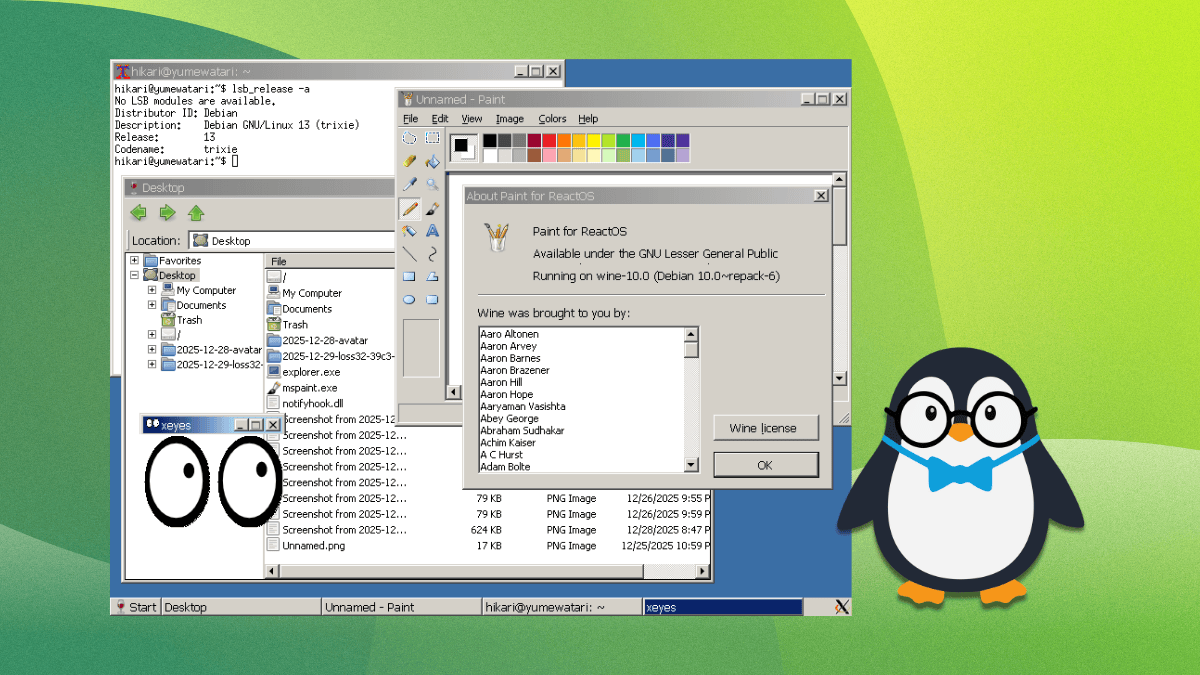Select the Rectangle shape tool
Screen dimensions: 1200x675
[409, 276]
